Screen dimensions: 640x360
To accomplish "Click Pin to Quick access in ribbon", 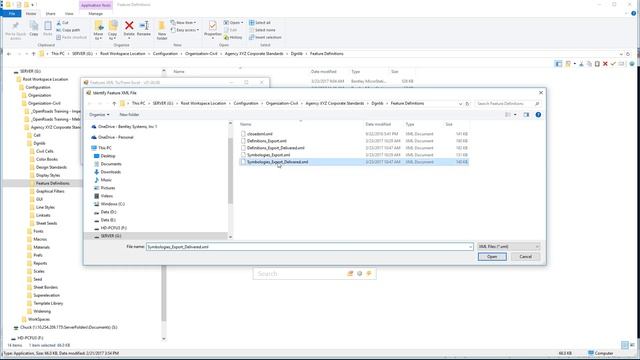I will 16,31.
